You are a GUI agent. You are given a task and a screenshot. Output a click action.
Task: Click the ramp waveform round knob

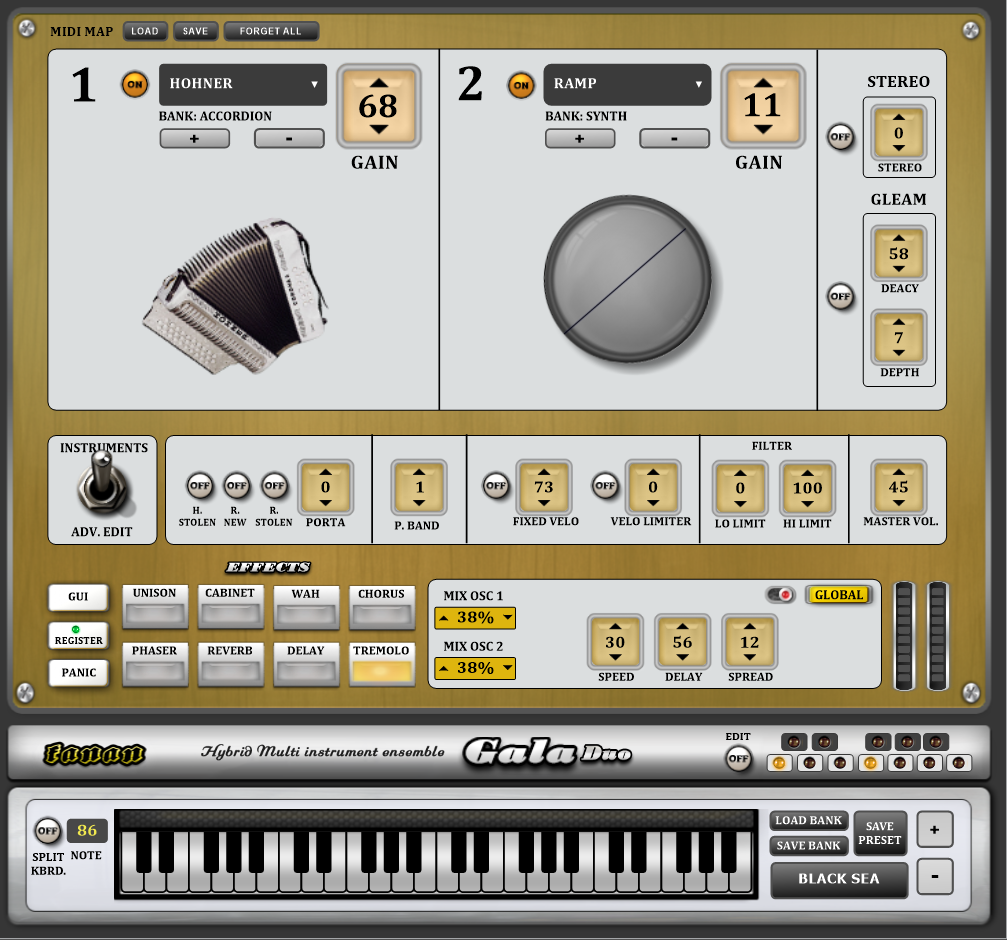627,278
